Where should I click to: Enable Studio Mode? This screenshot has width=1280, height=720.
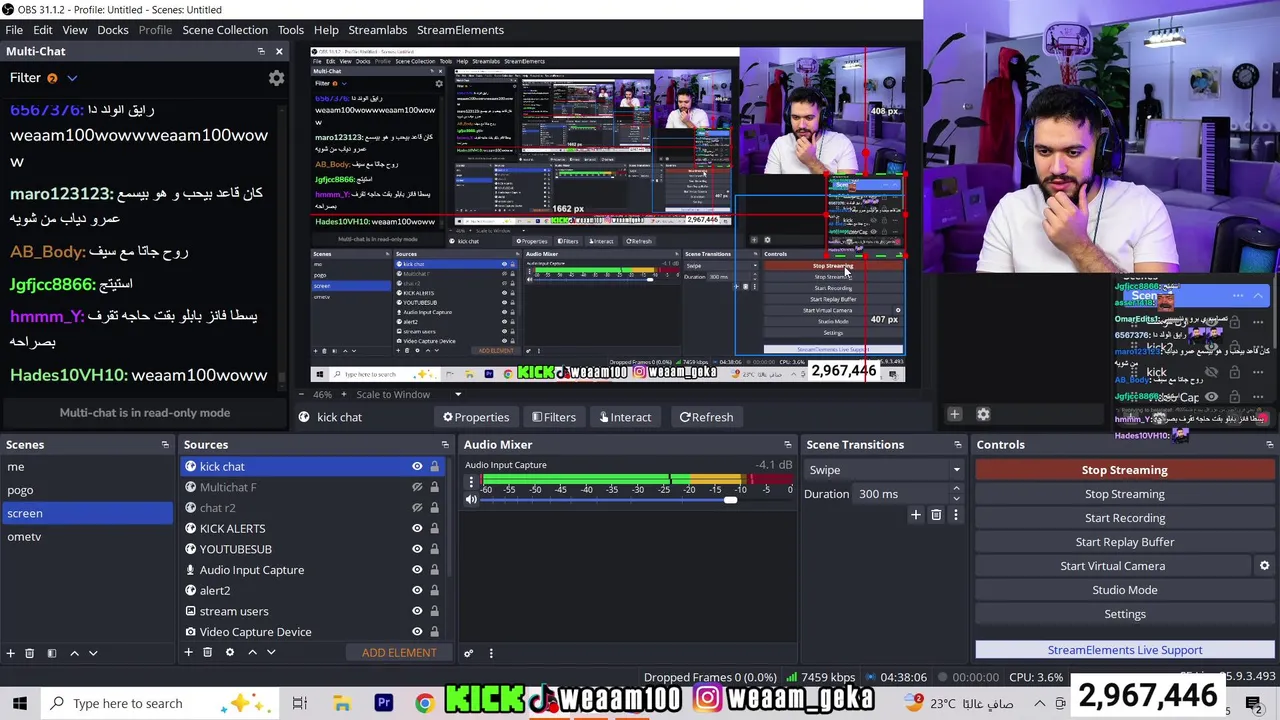pyautogui.click(x=1125, y=590)
